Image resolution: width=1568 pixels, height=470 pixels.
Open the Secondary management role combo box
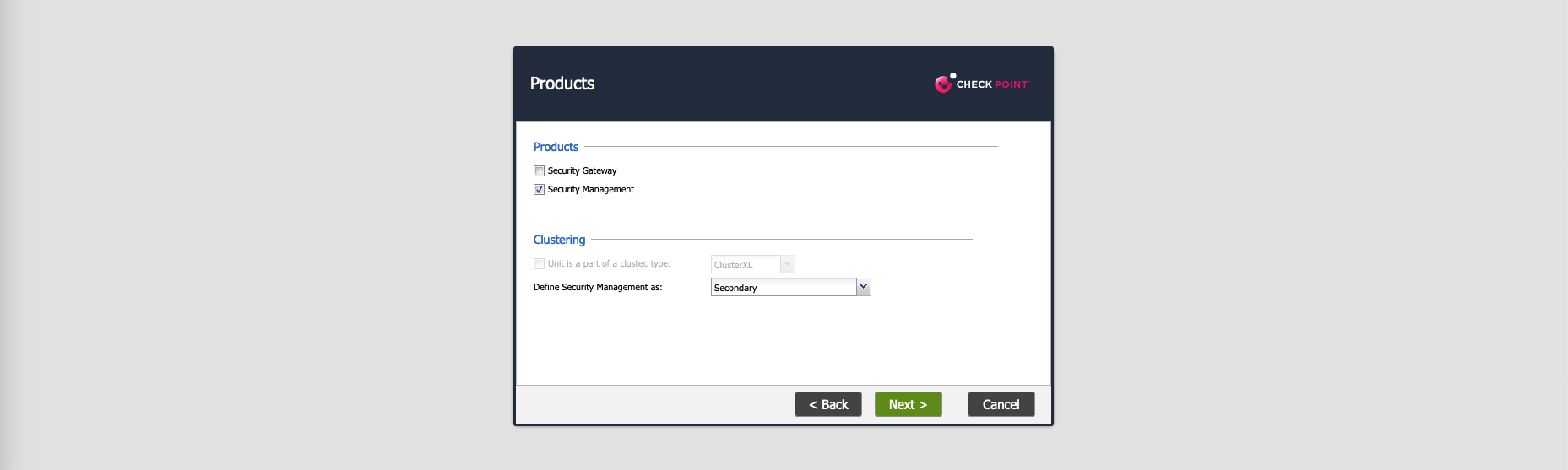(783, 288)
